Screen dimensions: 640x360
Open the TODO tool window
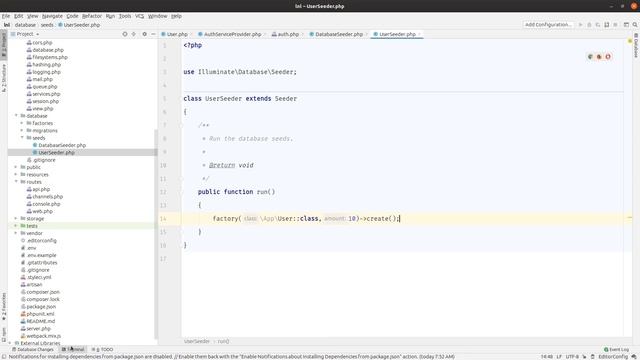pos(102,349)
